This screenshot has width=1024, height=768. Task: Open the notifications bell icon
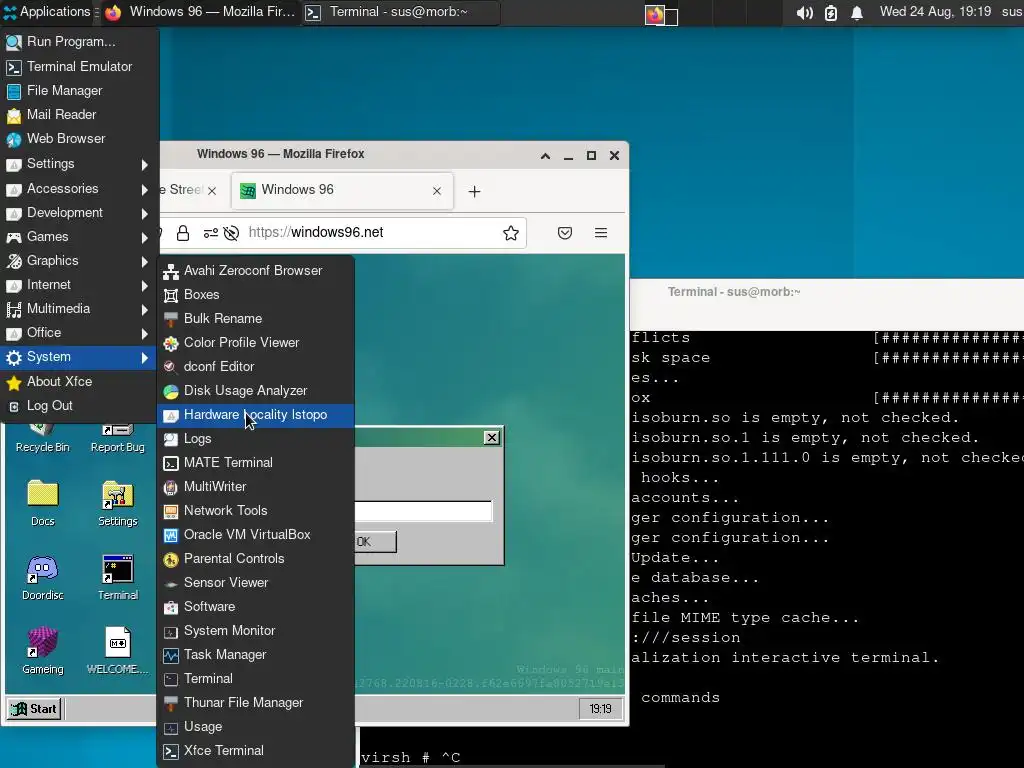tap(857, 12)
